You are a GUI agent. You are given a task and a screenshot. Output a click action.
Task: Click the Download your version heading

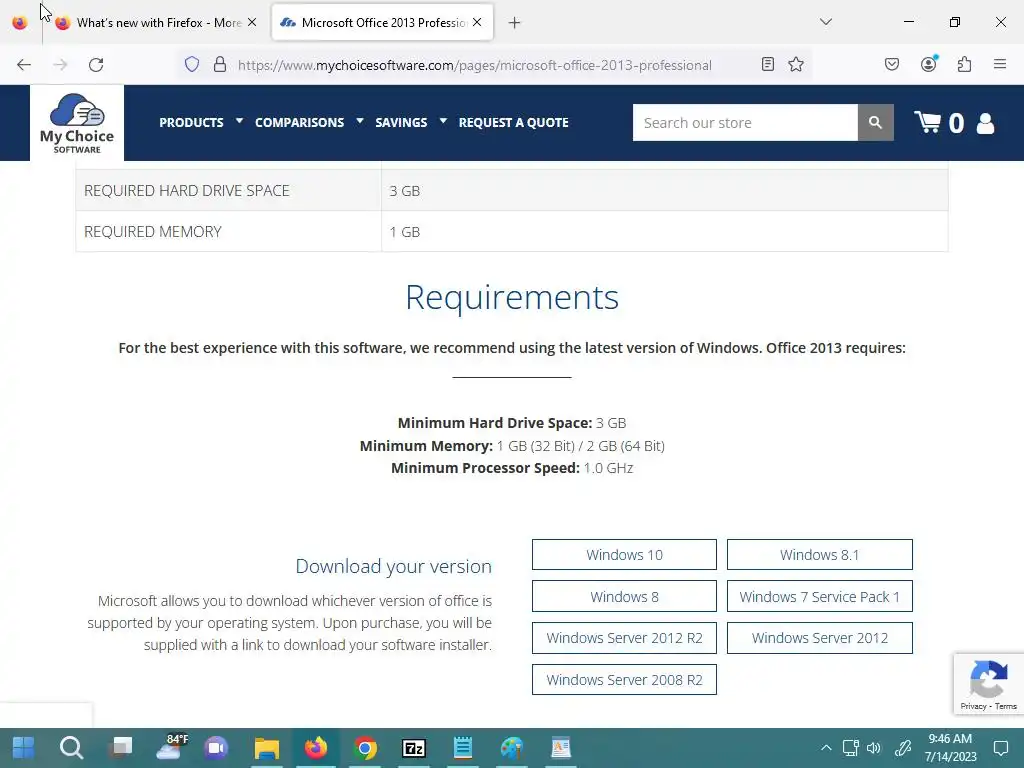393,566
